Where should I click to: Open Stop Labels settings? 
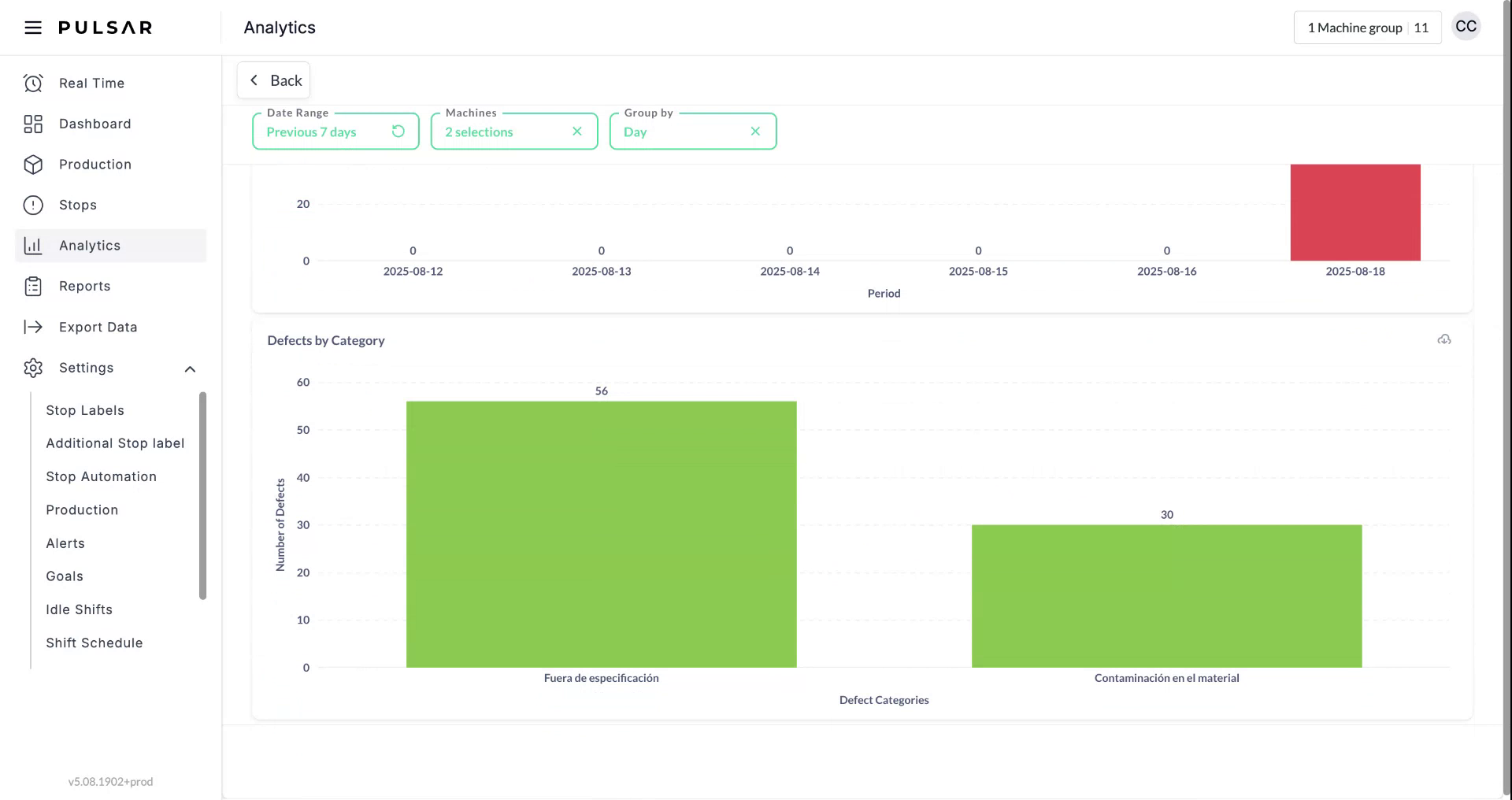85,410
